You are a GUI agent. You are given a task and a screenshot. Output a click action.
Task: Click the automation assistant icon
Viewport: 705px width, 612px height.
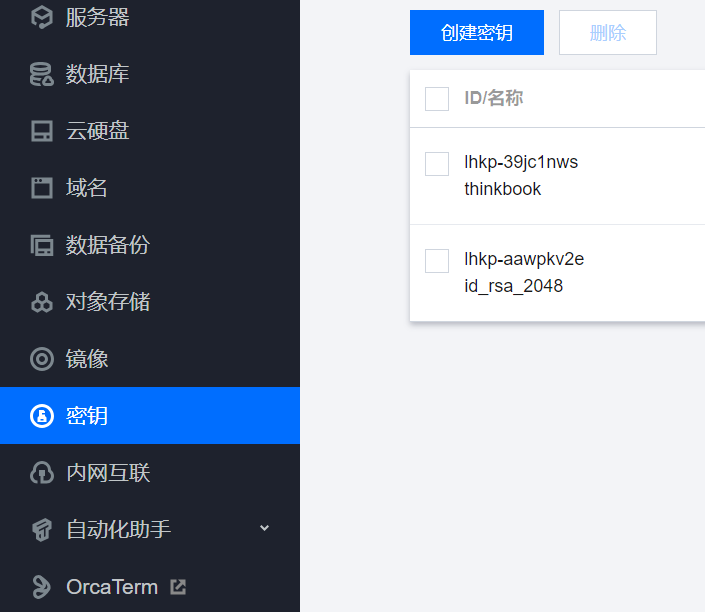click(x=42, y=530)
